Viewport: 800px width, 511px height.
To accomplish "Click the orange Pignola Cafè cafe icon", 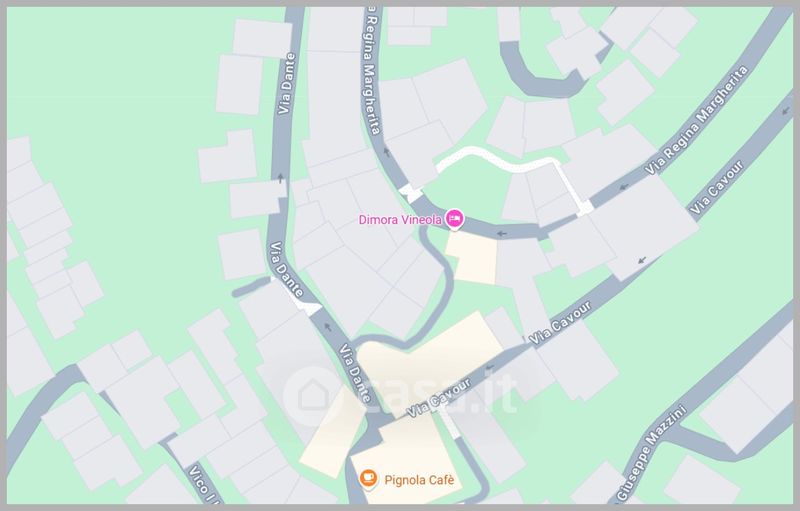I will click(x=368, y=479).
